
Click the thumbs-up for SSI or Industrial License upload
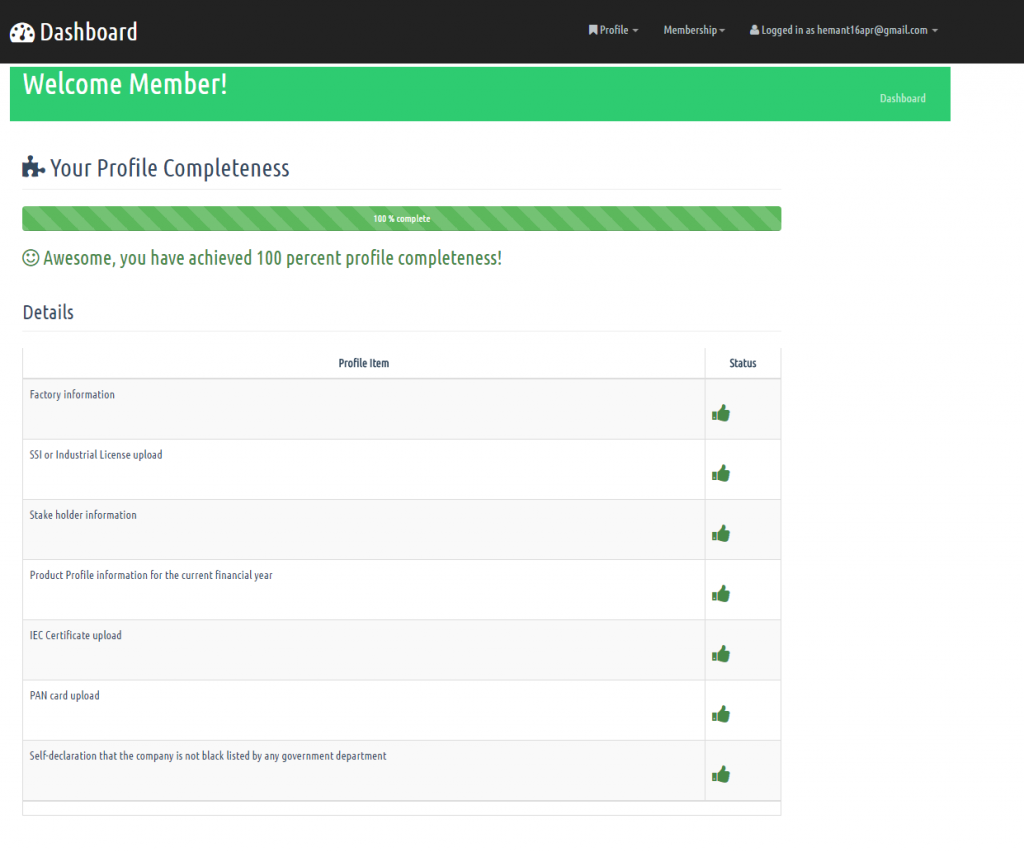click(x=721, y=473)
